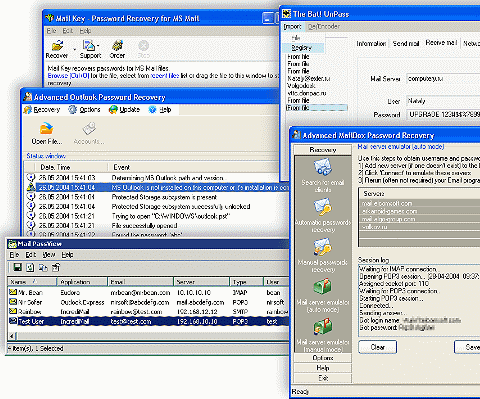Screen dimensions: 480x399
Task: Click the Copy icon in Mail PassView toolbar
Action: [x=43, y=267]
